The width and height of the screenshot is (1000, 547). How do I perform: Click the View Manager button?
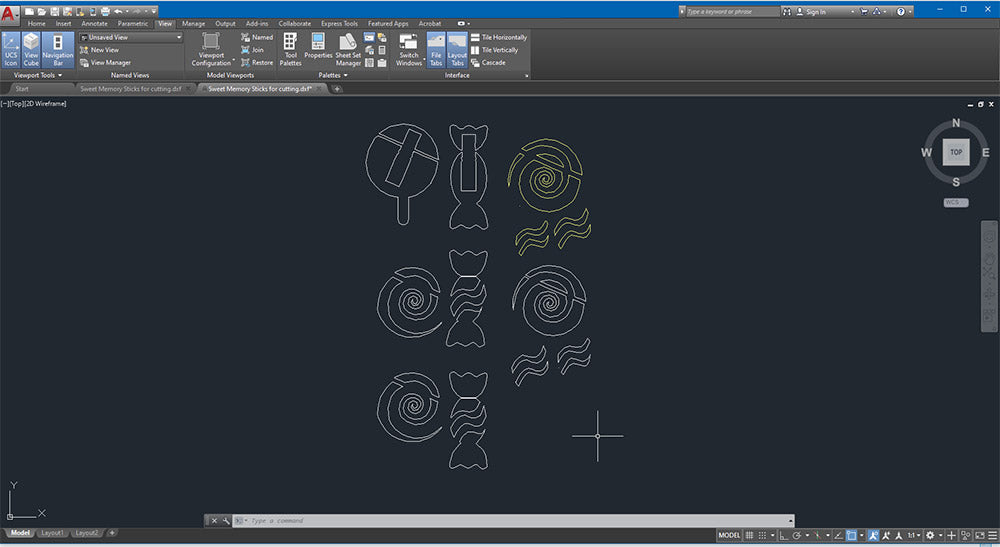pos(110,62)
